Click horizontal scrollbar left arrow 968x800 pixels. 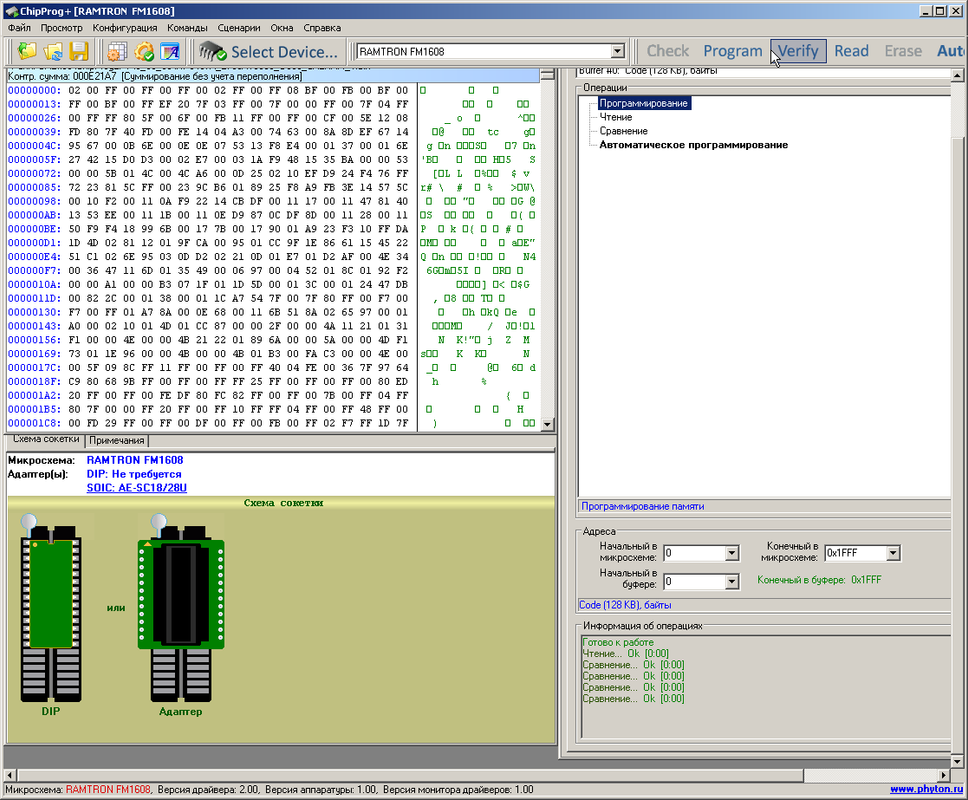(x=10, y=775)
